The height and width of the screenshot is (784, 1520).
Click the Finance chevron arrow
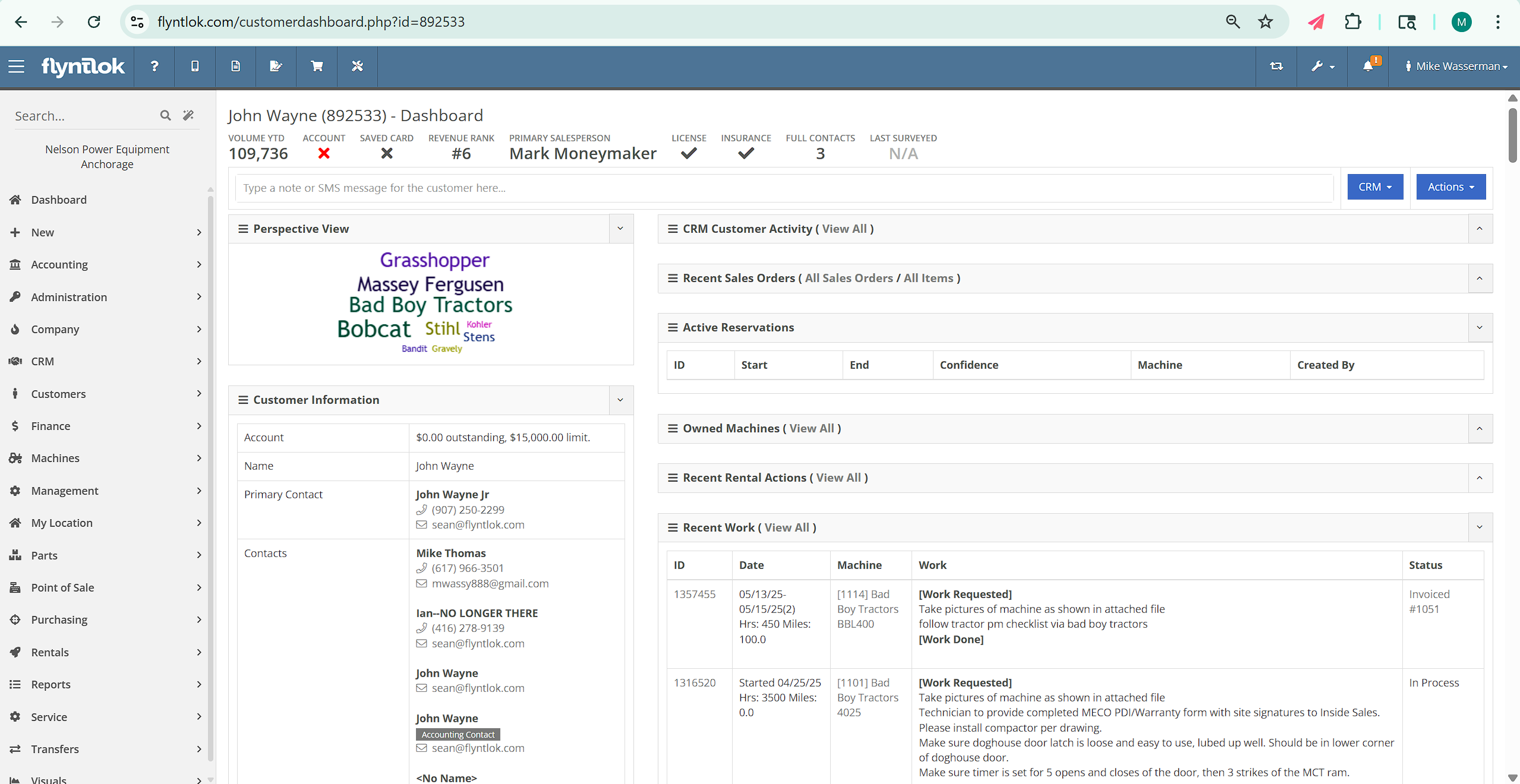(199, 426)
